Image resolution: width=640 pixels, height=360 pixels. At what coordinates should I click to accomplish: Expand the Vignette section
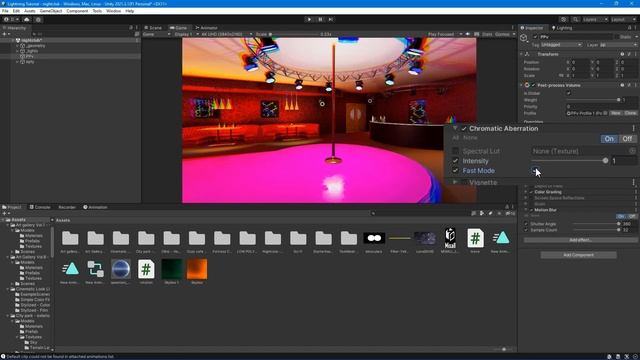pyautogui.click(x=455, y=182)
